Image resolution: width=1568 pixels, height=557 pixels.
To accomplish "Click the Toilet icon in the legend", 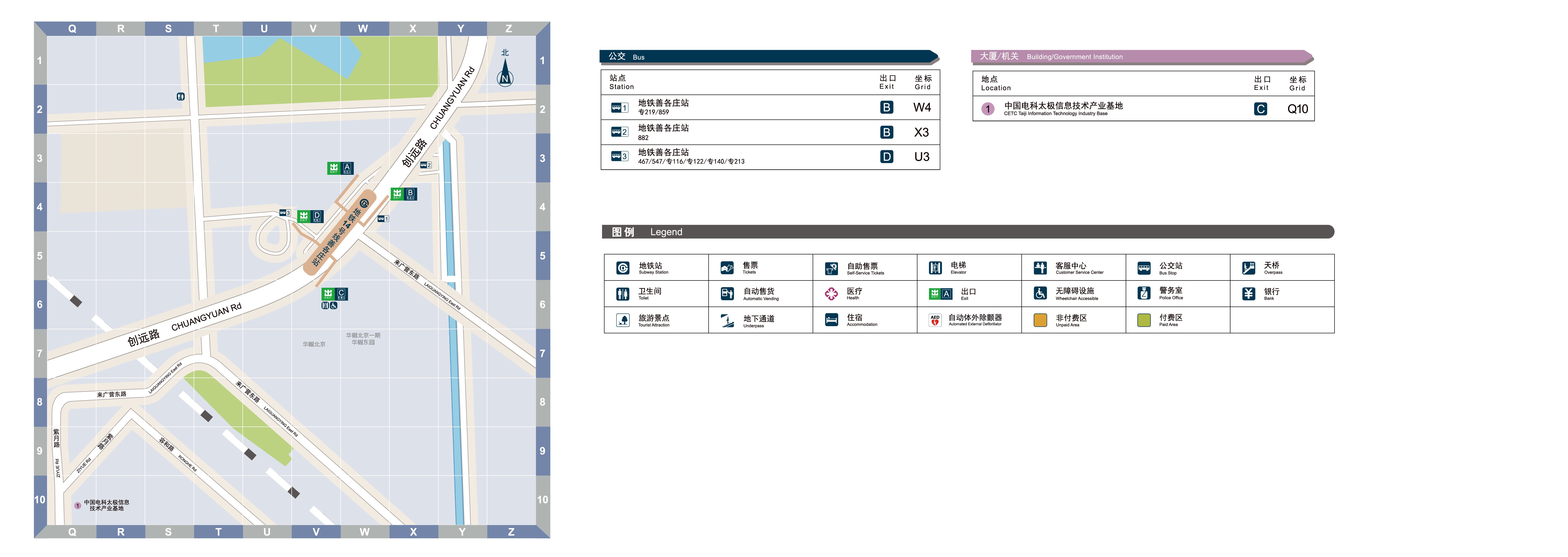I will (623, 294).
